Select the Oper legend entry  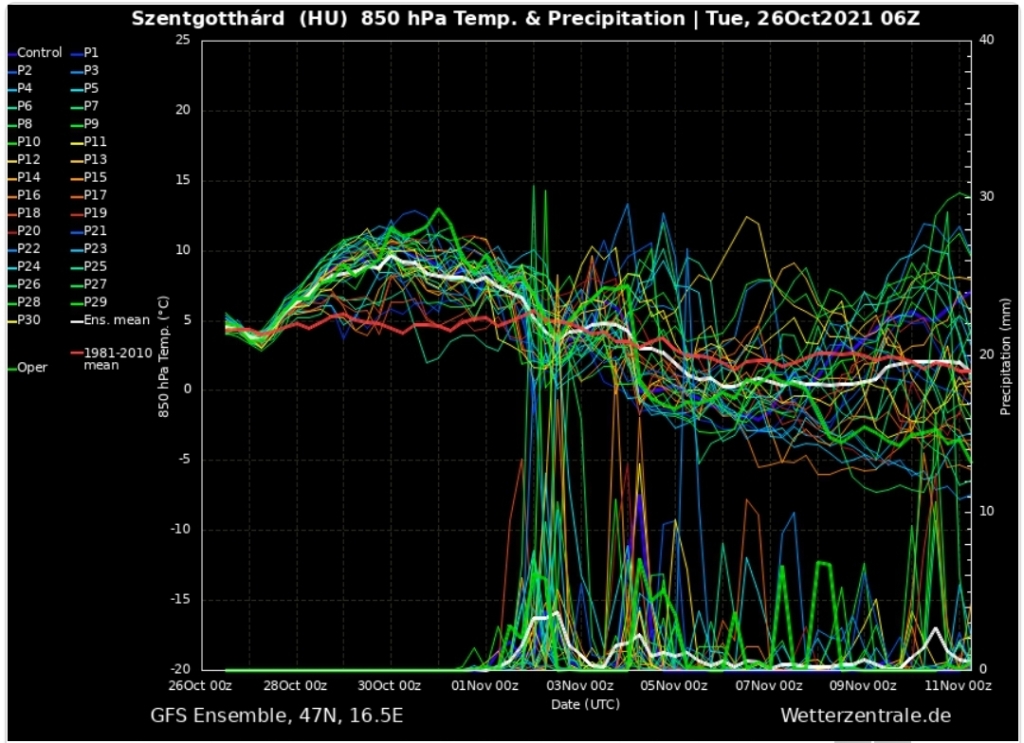click(32, 367)
